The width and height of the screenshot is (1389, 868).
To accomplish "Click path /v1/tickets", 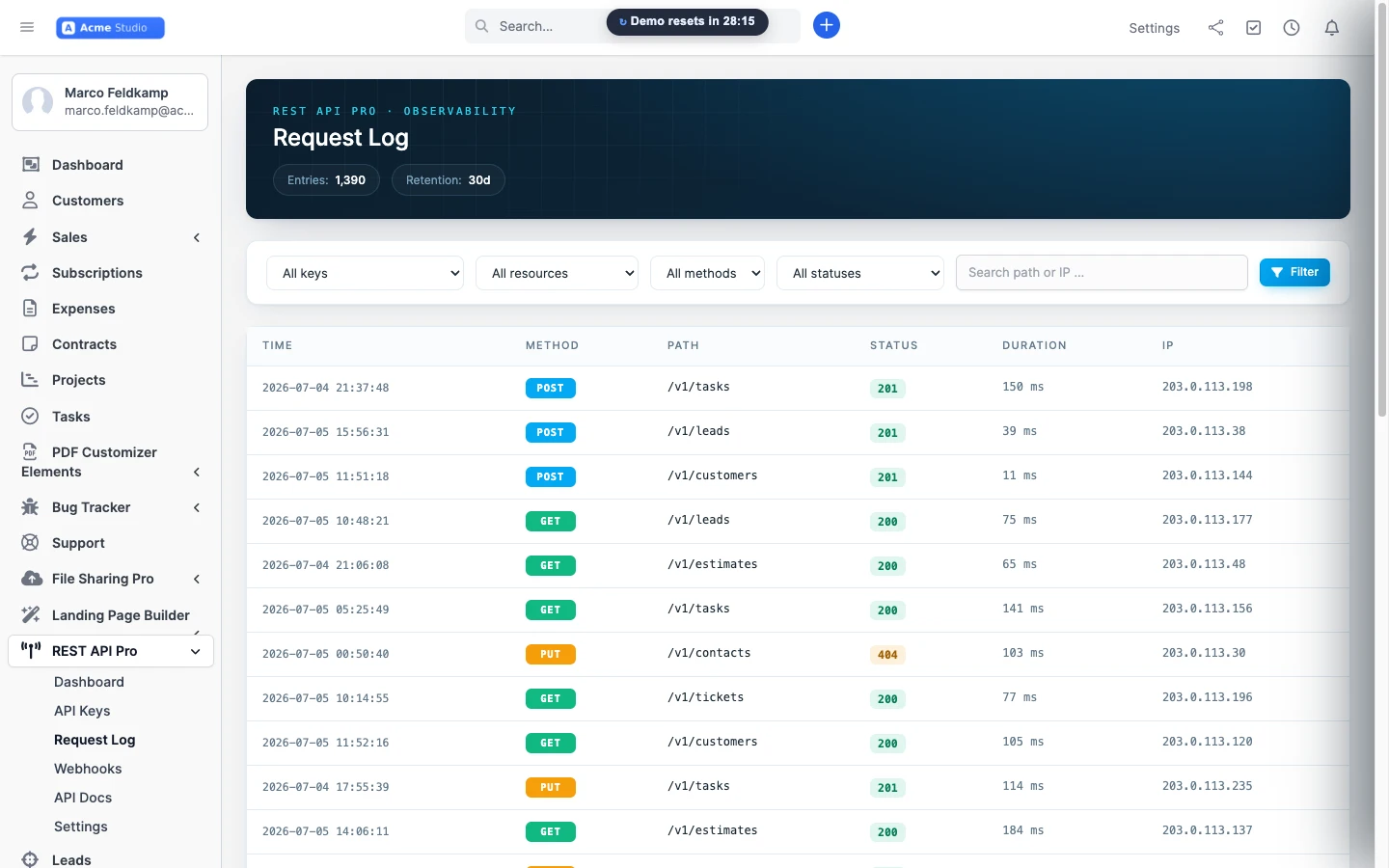I will coord(705,697).
